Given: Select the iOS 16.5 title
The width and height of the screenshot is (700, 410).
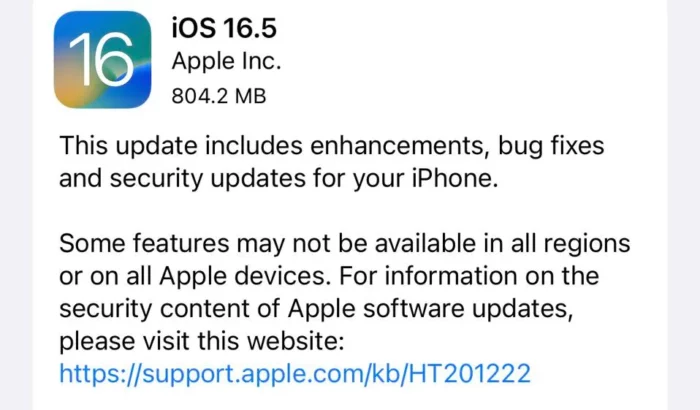Looking at the screenshot, I should coord(224,28).
